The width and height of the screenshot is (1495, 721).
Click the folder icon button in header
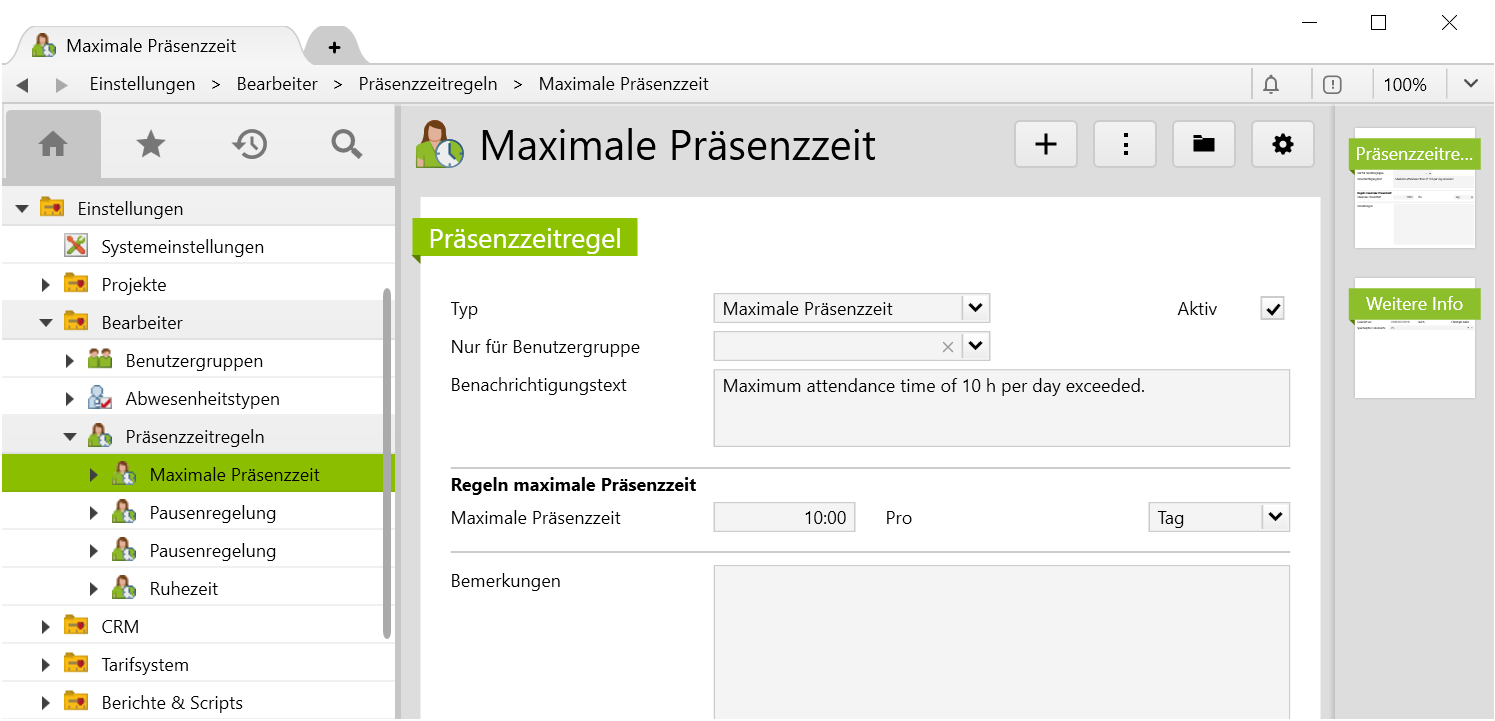point(1203,145)
